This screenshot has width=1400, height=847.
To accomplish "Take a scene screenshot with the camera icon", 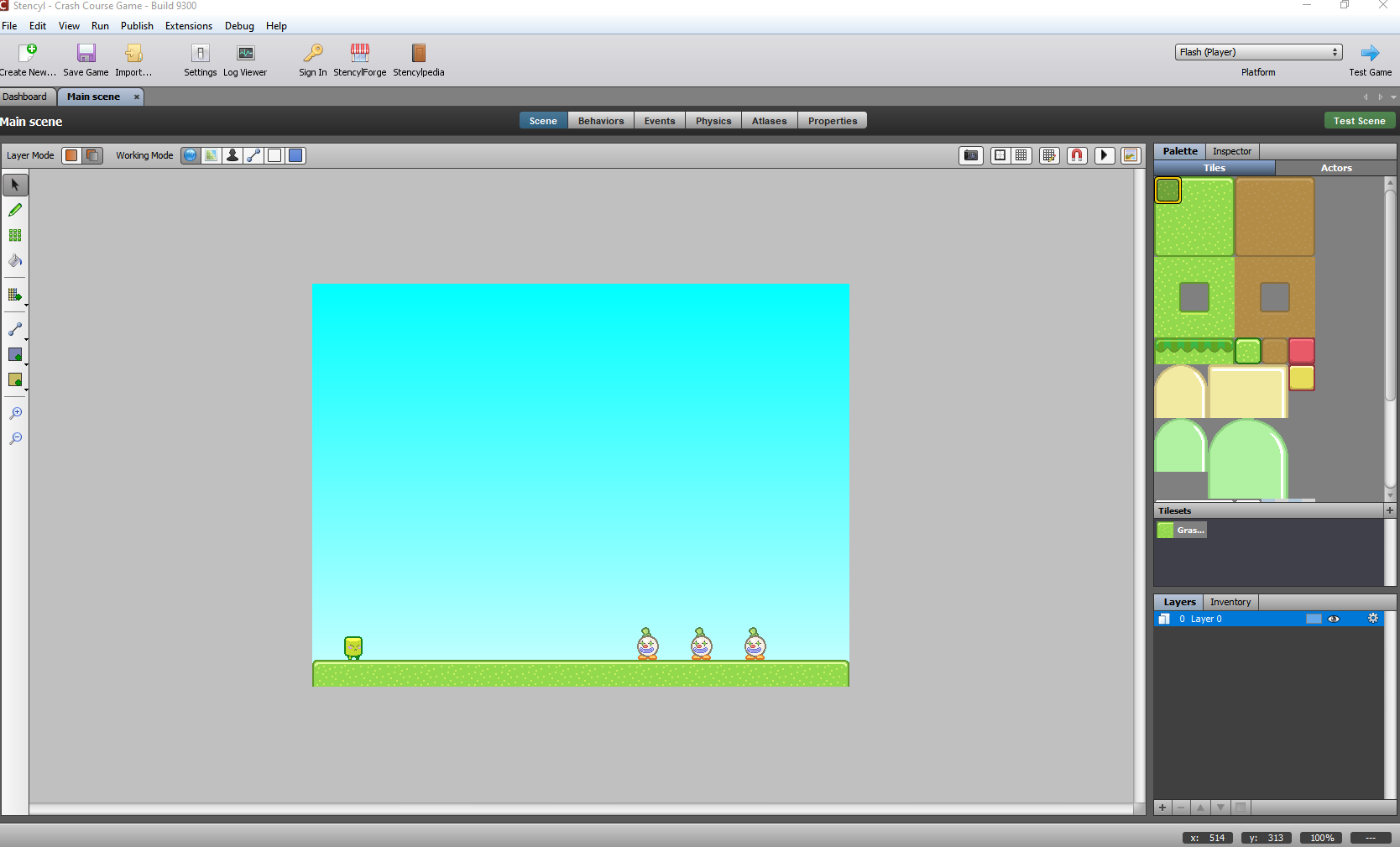I will tap(970, 155).
